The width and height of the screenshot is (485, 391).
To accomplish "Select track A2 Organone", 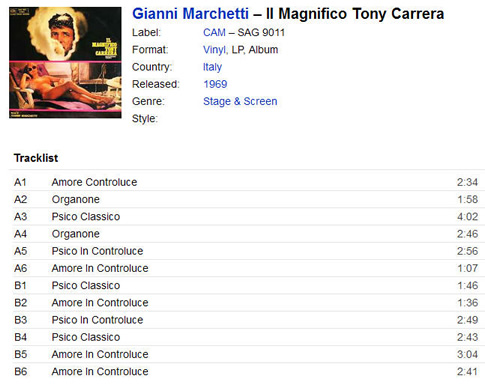I will pos(246,199).
